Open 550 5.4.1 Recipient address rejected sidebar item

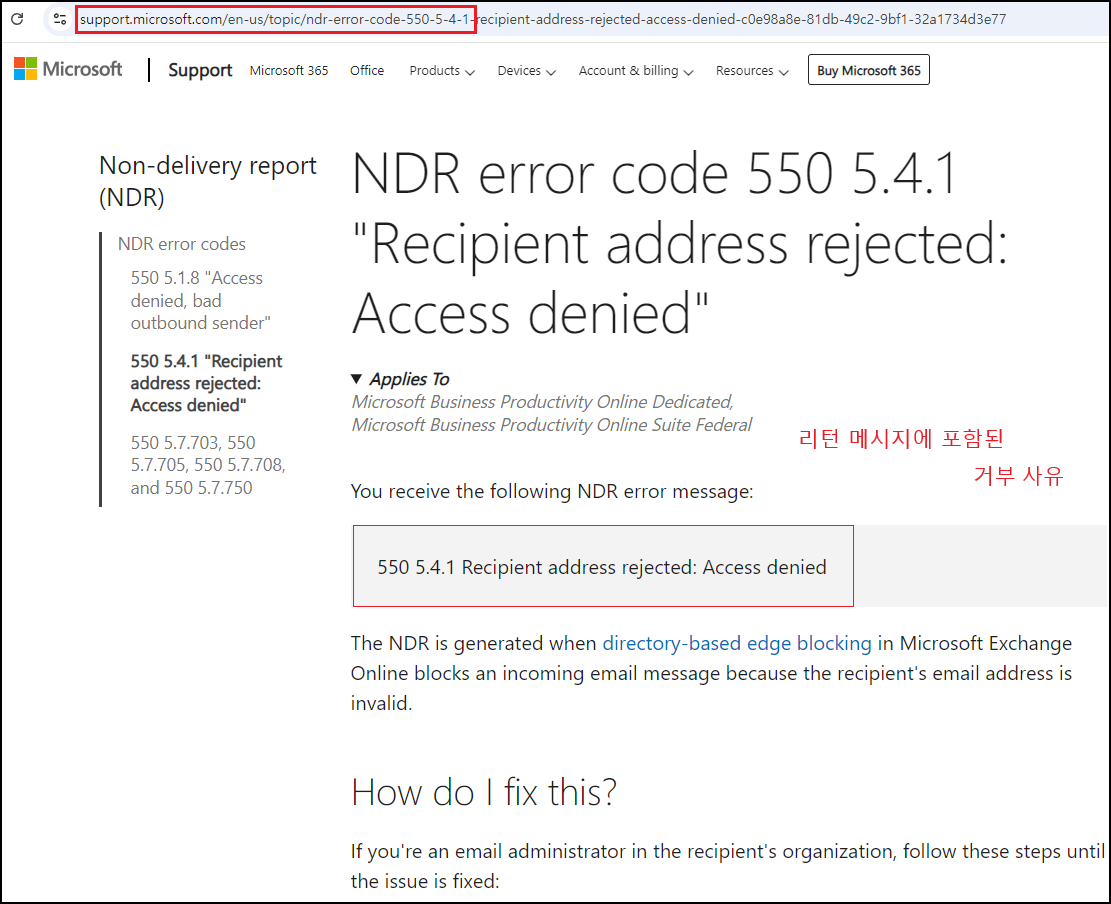(206, 383)
